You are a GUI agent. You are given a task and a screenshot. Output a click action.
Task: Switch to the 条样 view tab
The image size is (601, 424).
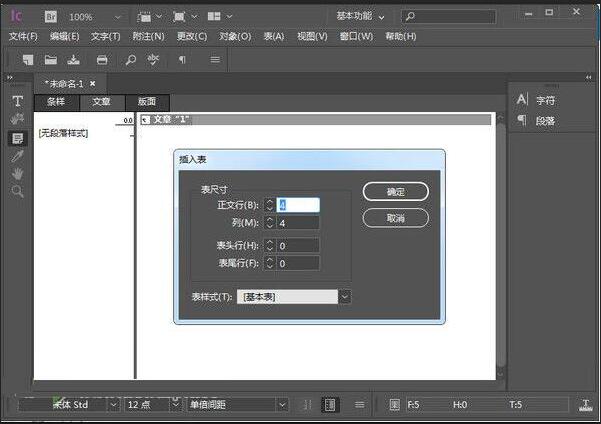[x=56, y=102]
